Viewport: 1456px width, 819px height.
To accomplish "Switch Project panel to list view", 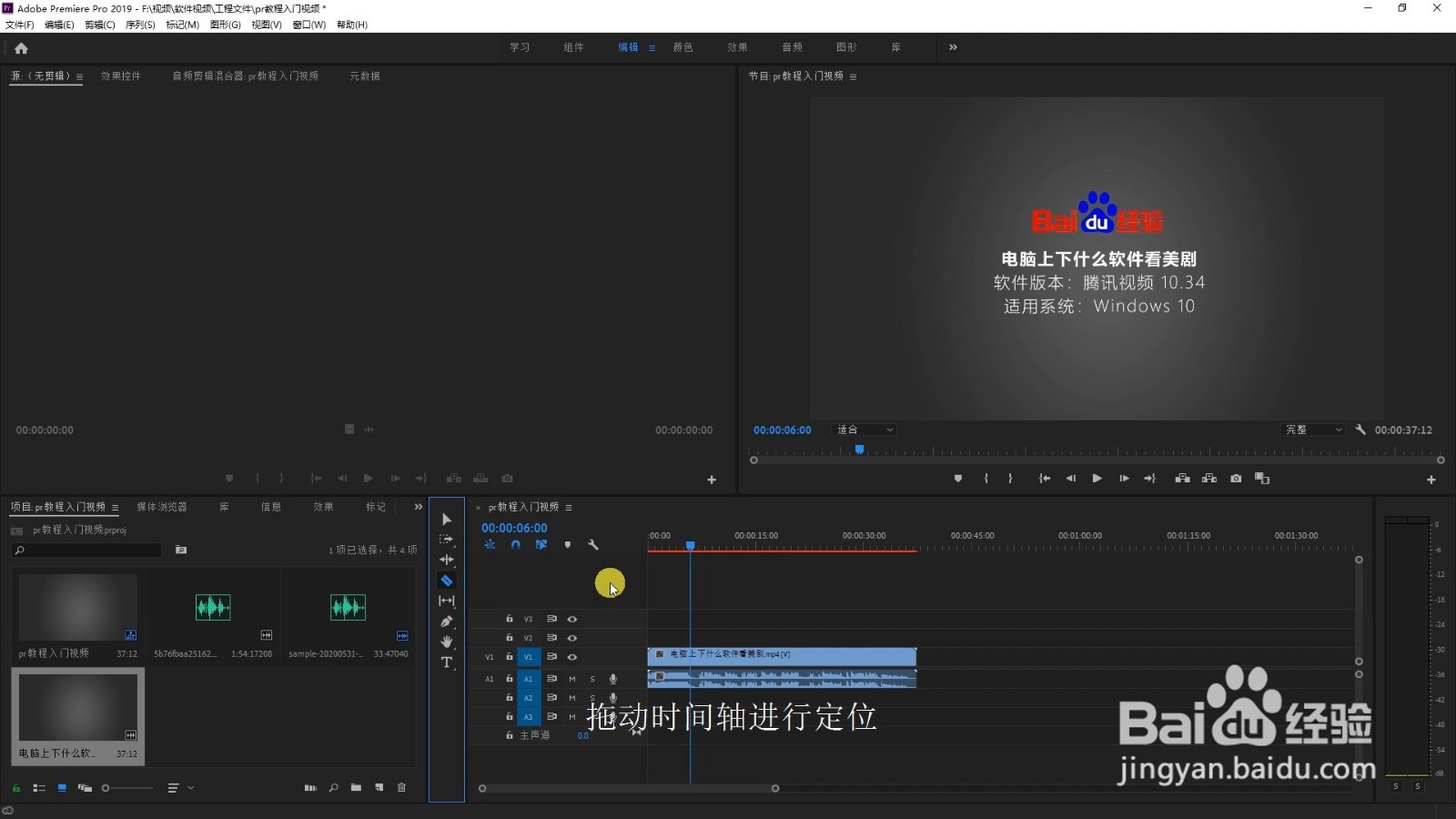I will [x=39, y=788].
